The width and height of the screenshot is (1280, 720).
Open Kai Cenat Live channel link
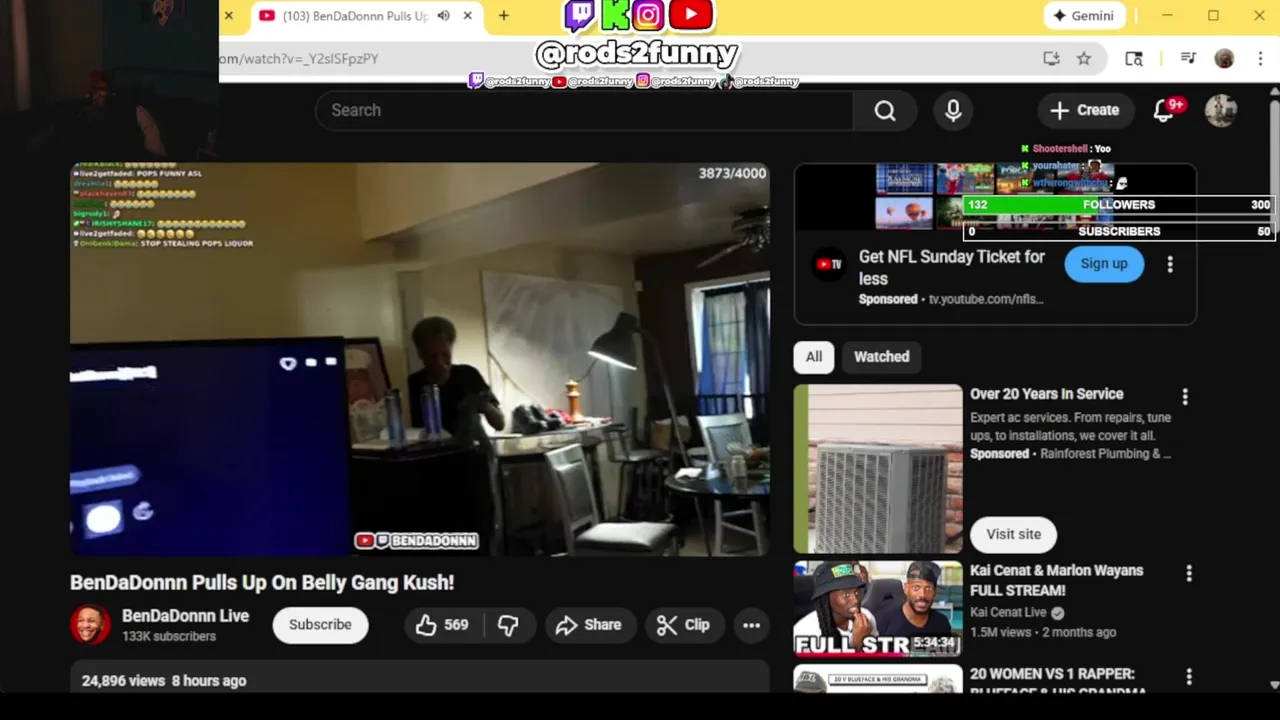coord(1008,612)
